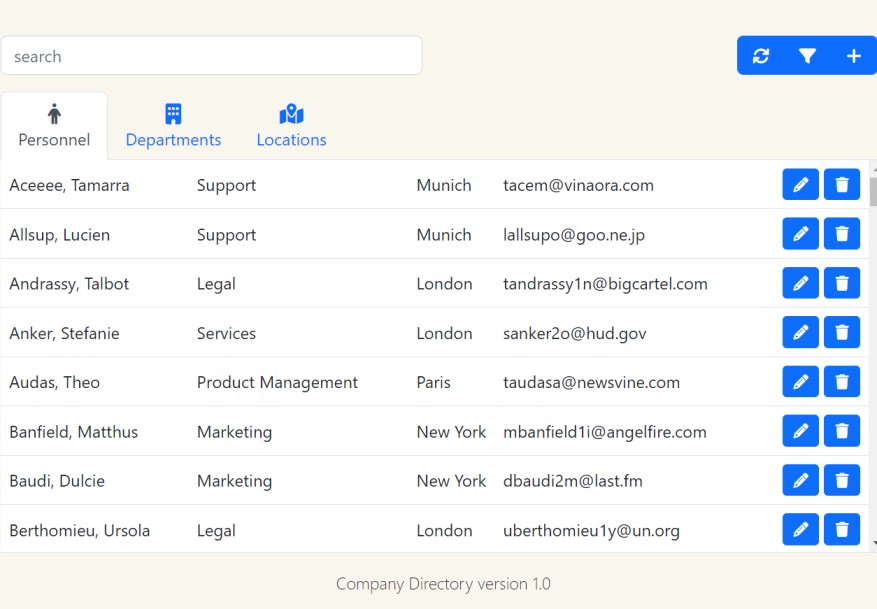Edit Lucien Allsup's entry
The width and height of the screenshot is (877, 609).
pyautogui.click(x=800, y=234)
